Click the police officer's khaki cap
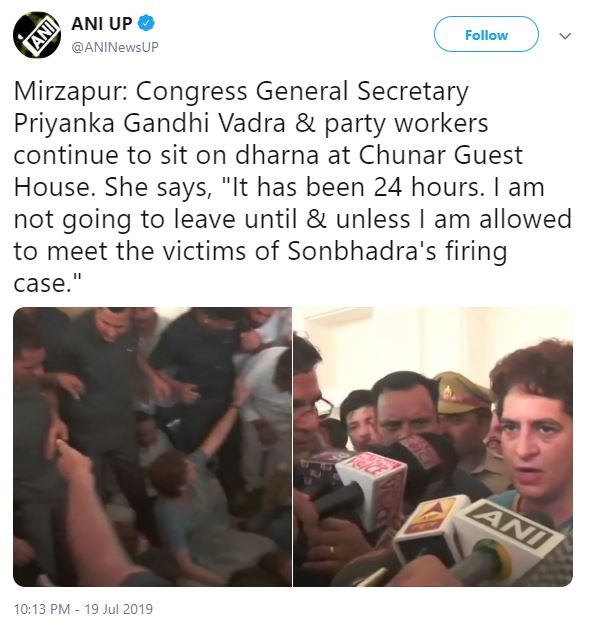 461,392
